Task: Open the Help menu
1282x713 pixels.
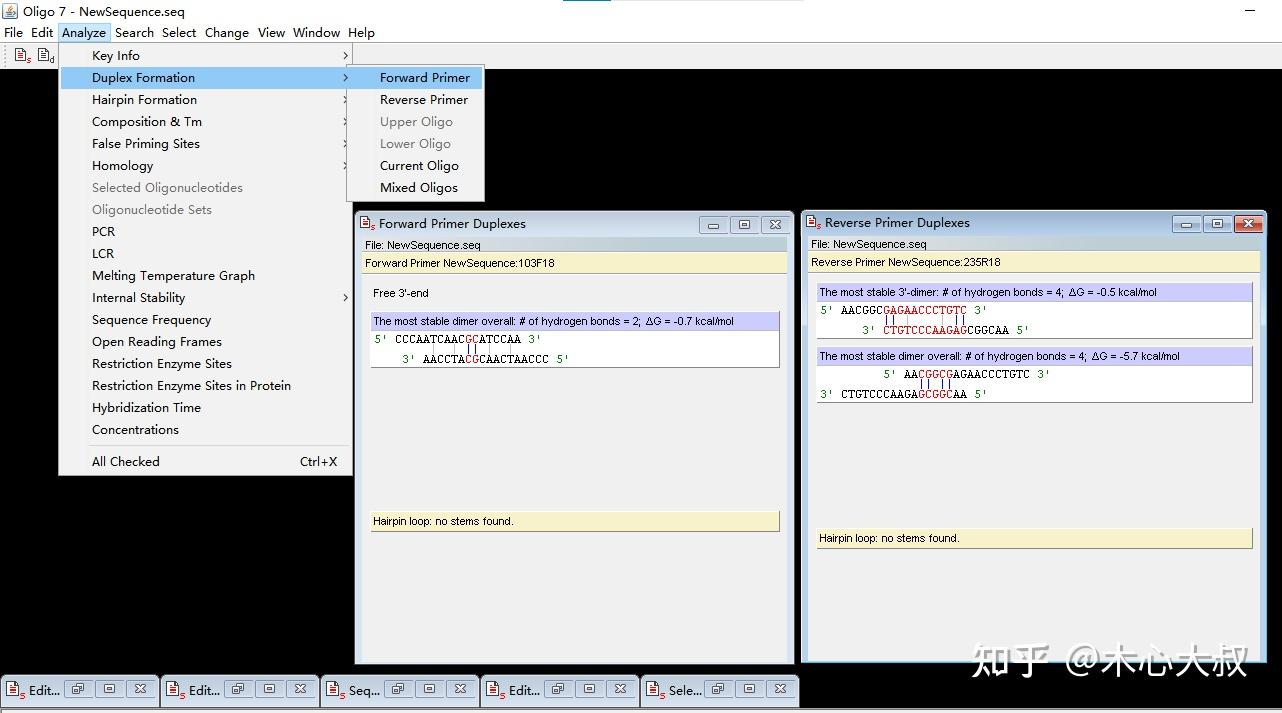Action: point(361,33)
